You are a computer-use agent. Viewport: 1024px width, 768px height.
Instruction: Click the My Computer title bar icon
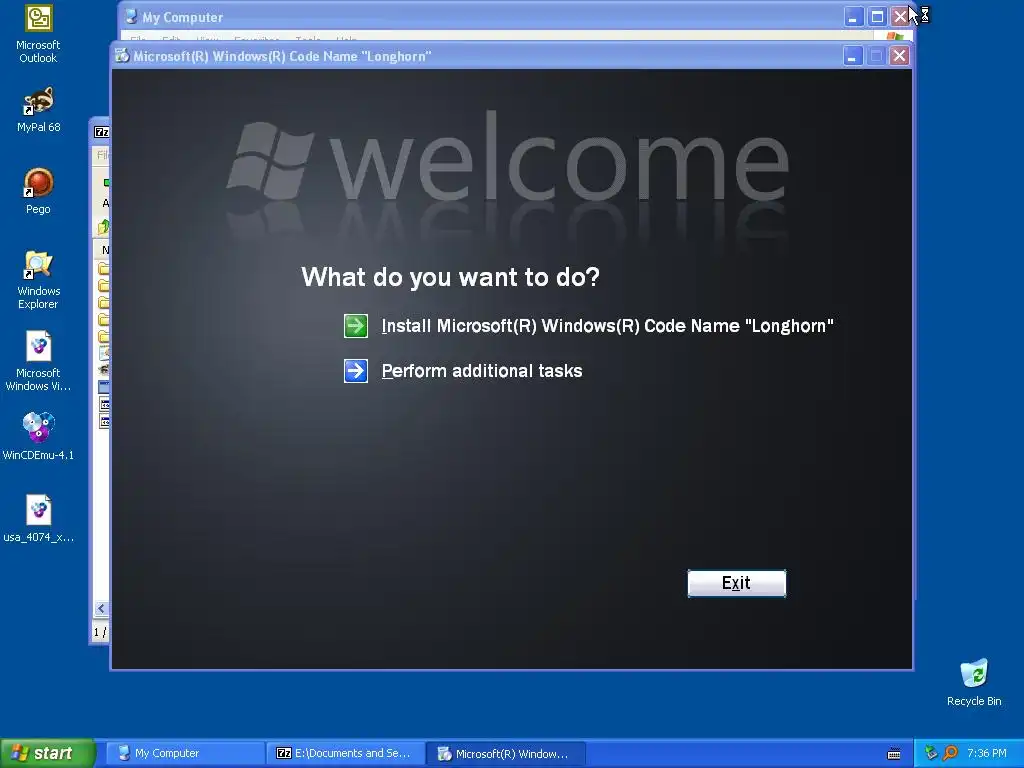pos(131,17)
